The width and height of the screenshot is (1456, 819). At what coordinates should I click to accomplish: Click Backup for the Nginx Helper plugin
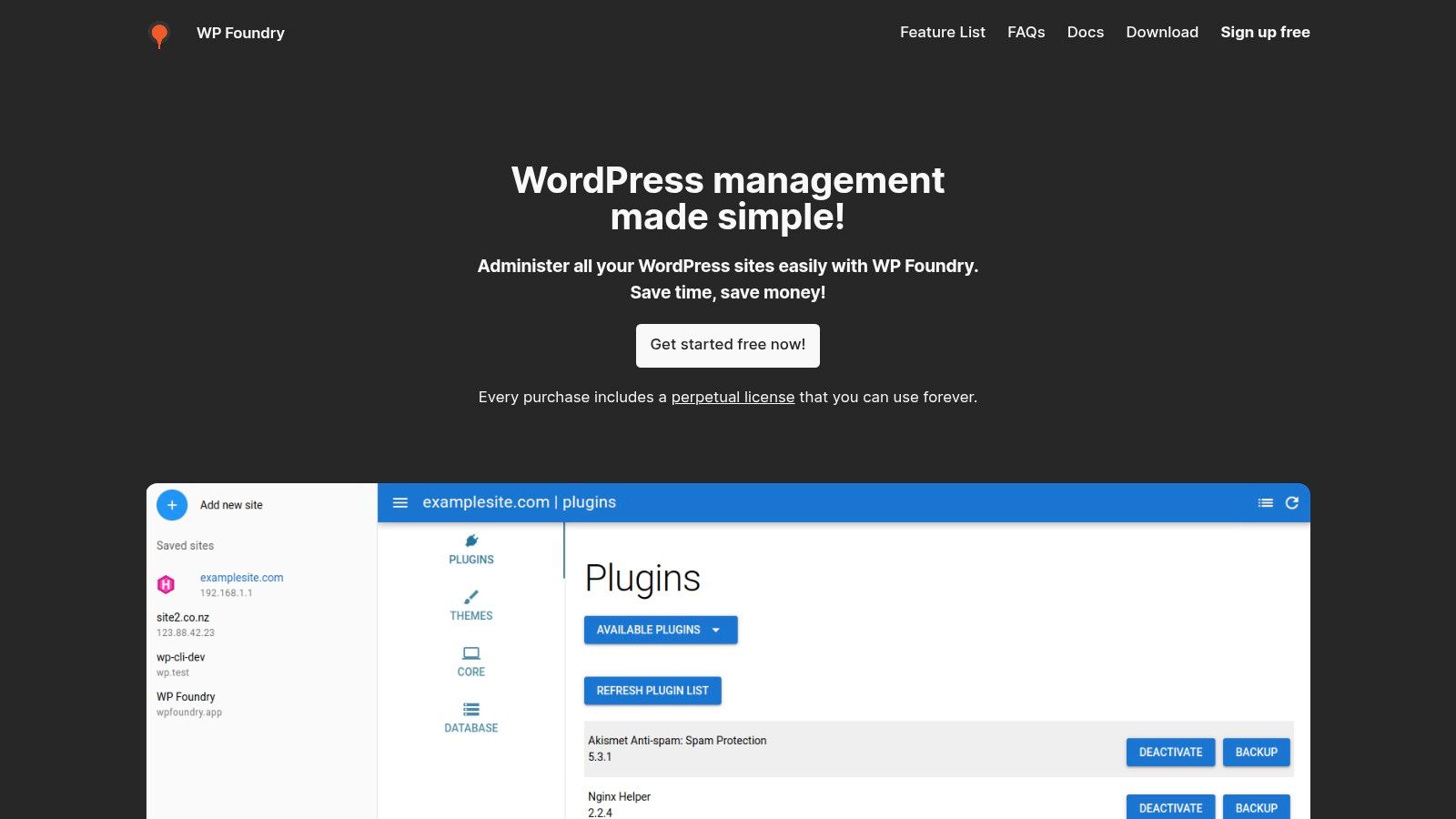click(1256, 807)
